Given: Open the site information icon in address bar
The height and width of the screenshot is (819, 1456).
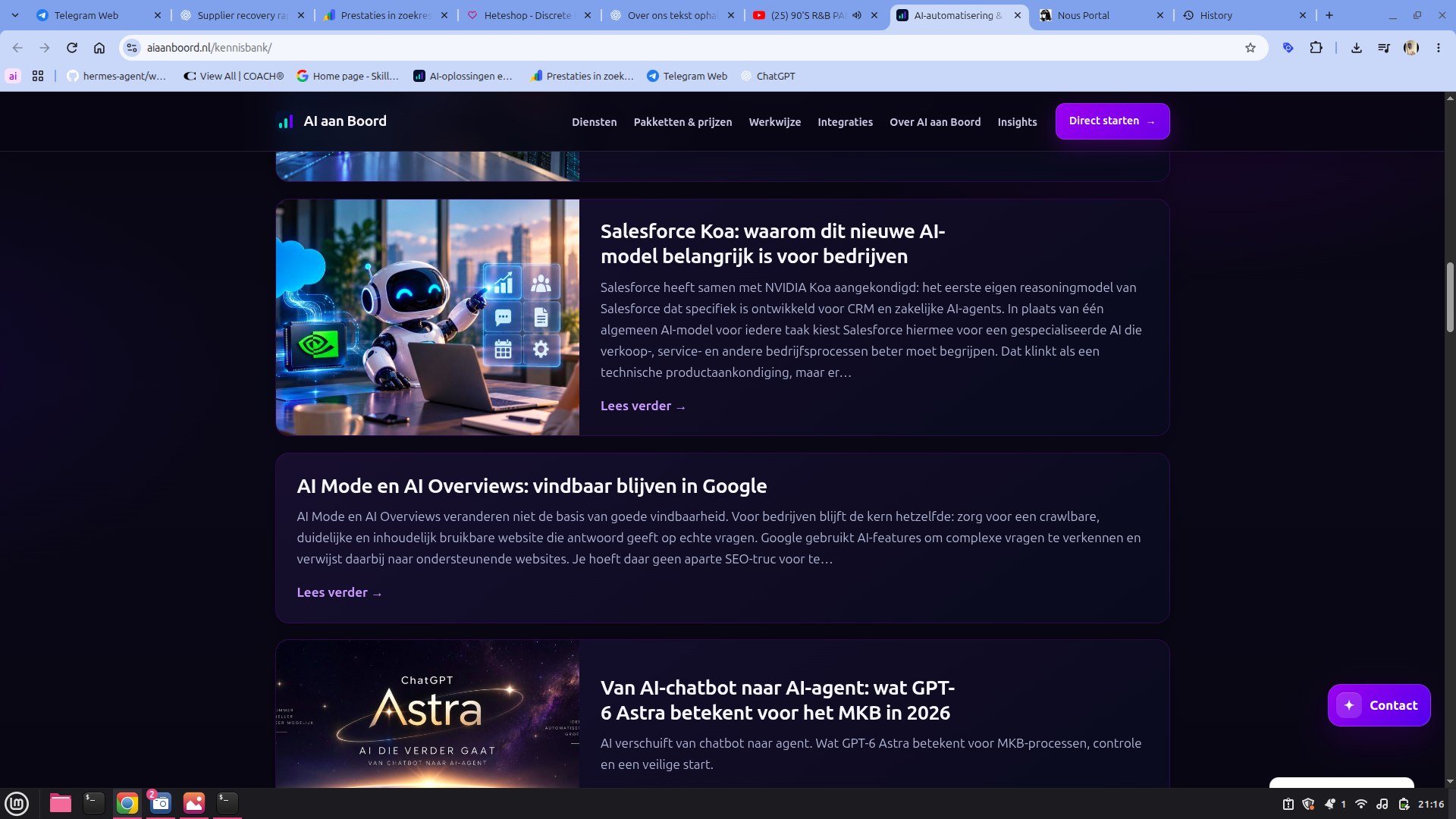Looking at the screenshot, I should (132, 48).
